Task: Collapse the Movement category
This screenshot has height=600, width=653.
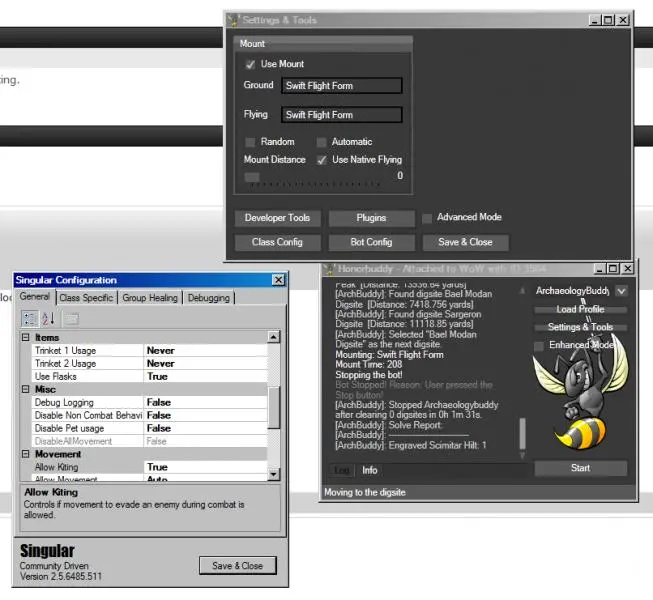Action: 25,454
